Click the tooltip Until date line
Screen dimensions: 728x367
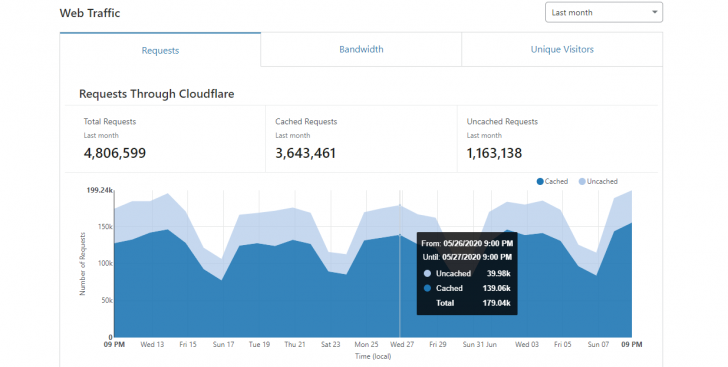point(467,257)
